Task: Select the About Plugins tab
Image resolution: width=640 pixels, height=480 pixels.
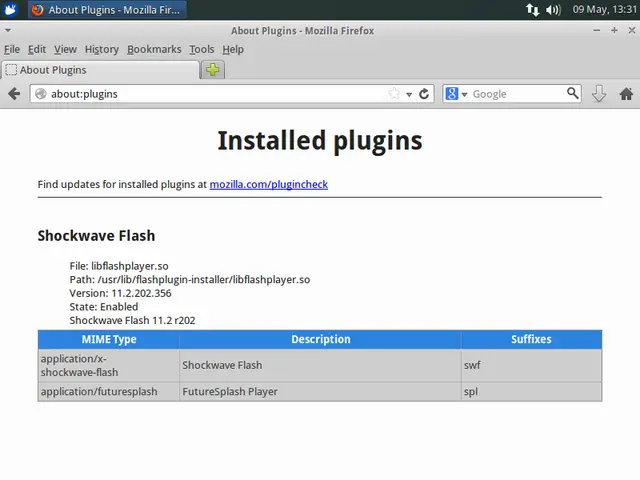Action: pos(100,70)
